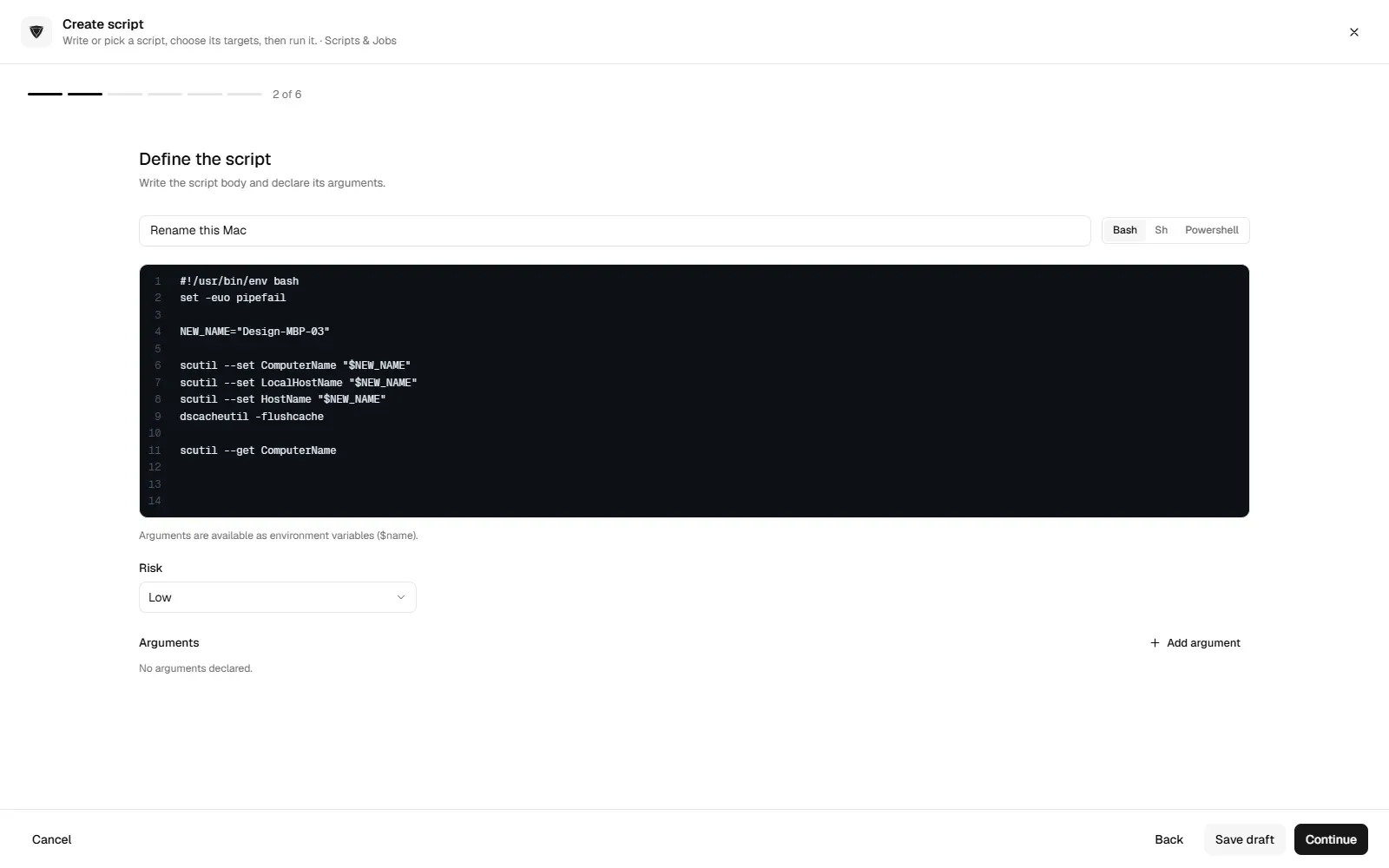Viewport: 1389px width, 868px height.
Task: Click Save draft button
Action: click(x=1244, y=839)
